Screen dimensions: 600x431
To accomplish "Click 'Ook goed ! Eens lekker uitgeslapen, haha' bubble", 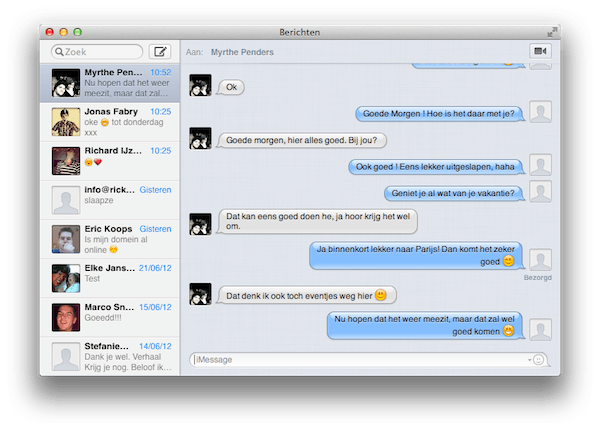I will tap(436, 167).
